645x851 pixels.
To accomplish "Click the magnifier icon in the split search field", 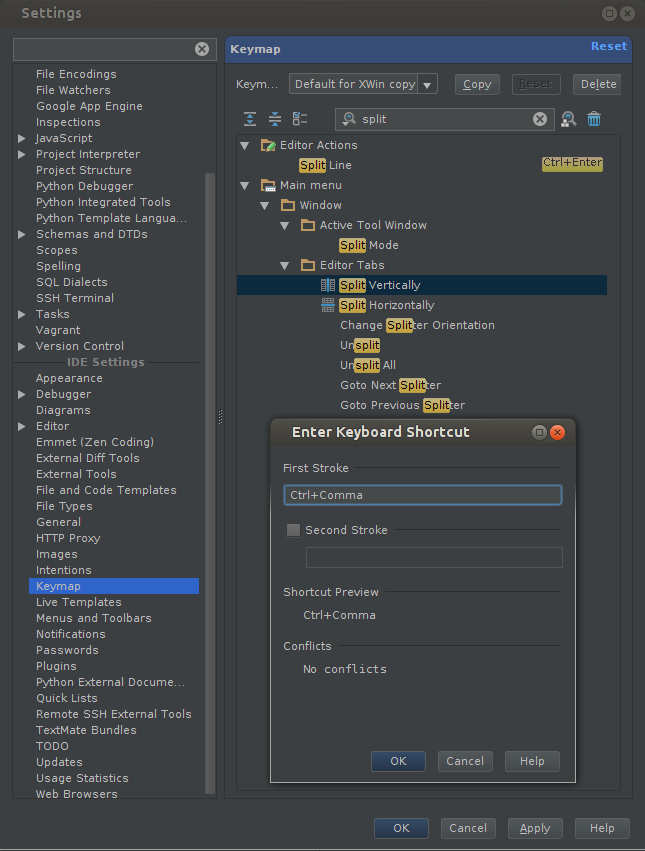I will coord(349,119).
